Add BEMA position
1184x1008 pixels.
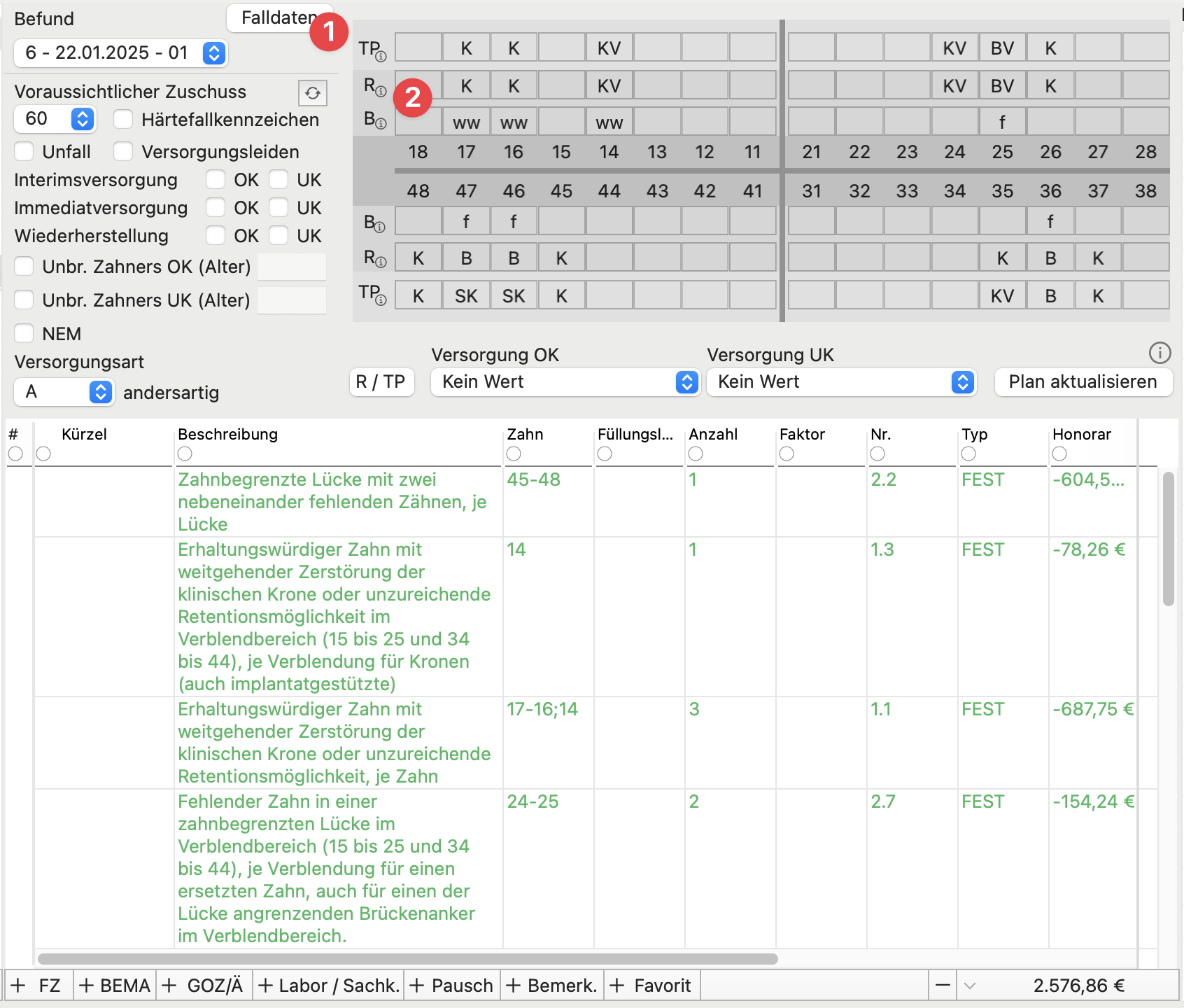coord(115,986)
